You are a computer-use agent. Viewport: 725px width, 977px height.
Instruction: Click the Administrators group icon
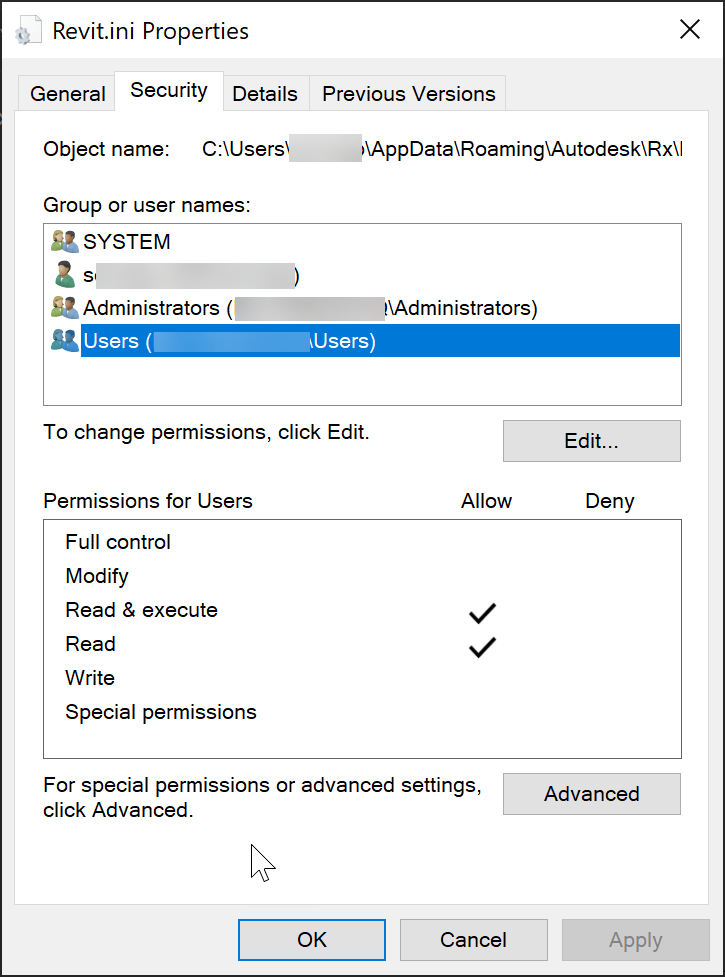click(65, 308)
